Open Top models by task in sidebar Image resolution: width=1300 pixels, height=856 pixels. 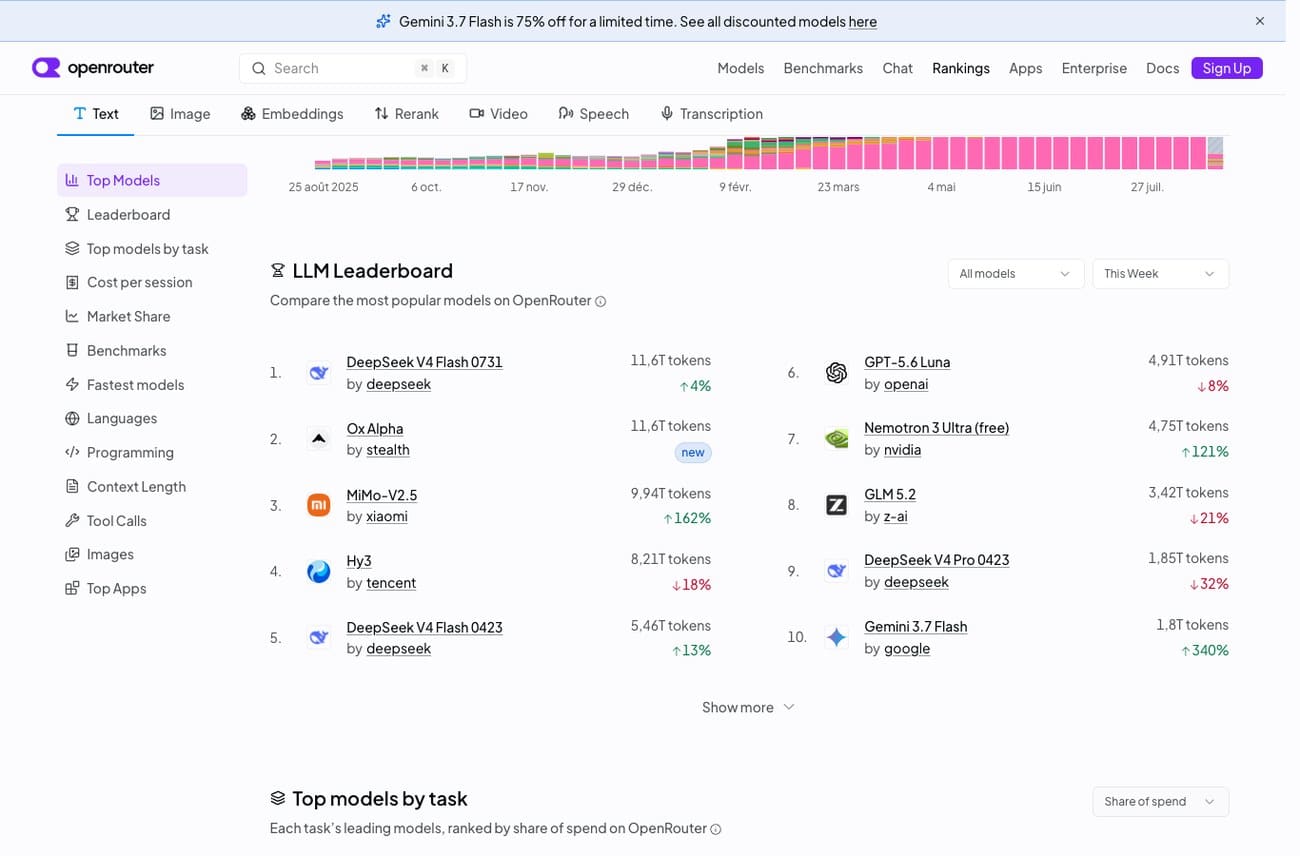(152, 249)
